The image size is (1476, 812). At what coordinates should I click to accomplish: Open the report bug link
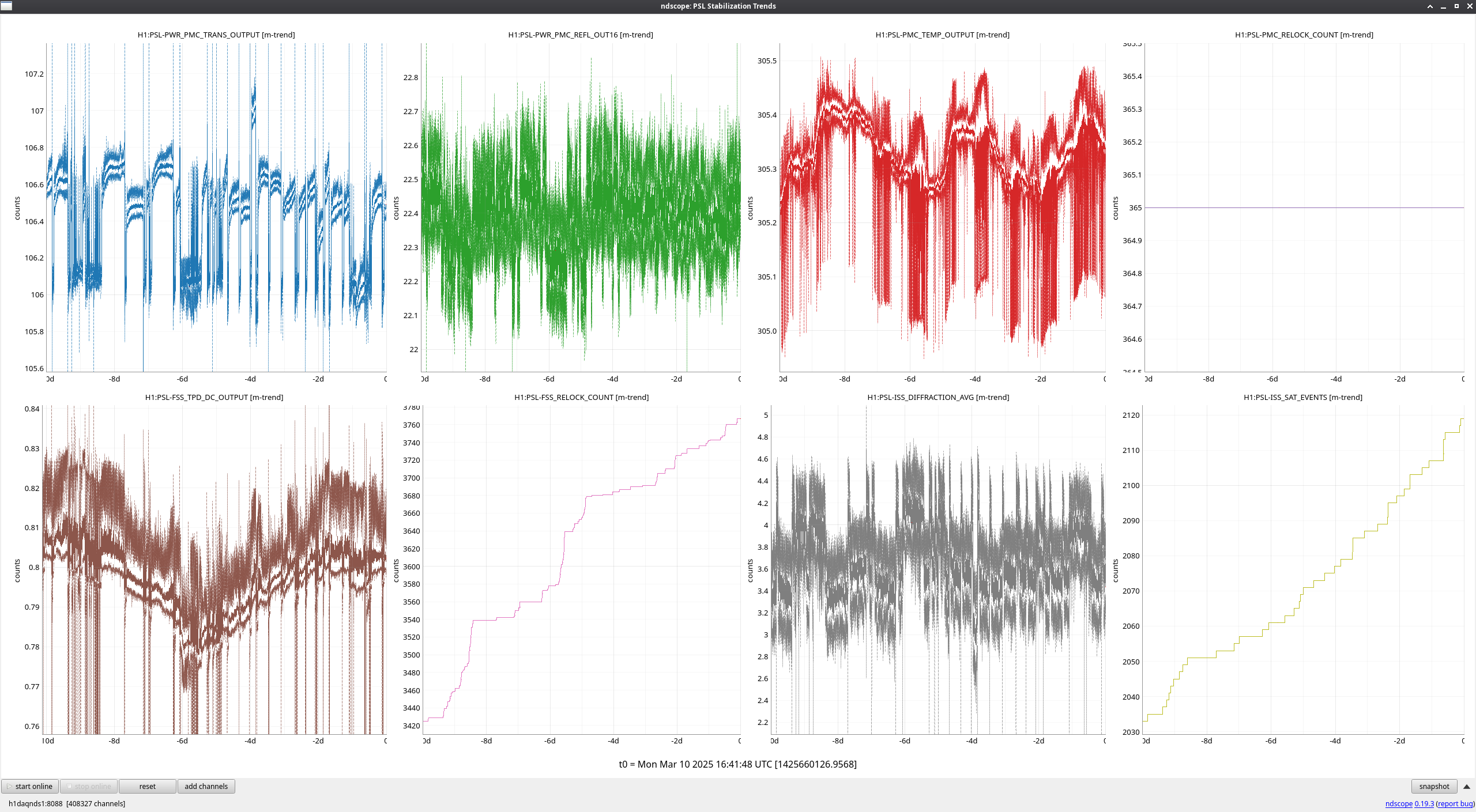pyautogui.click(x=1455, y=803)
